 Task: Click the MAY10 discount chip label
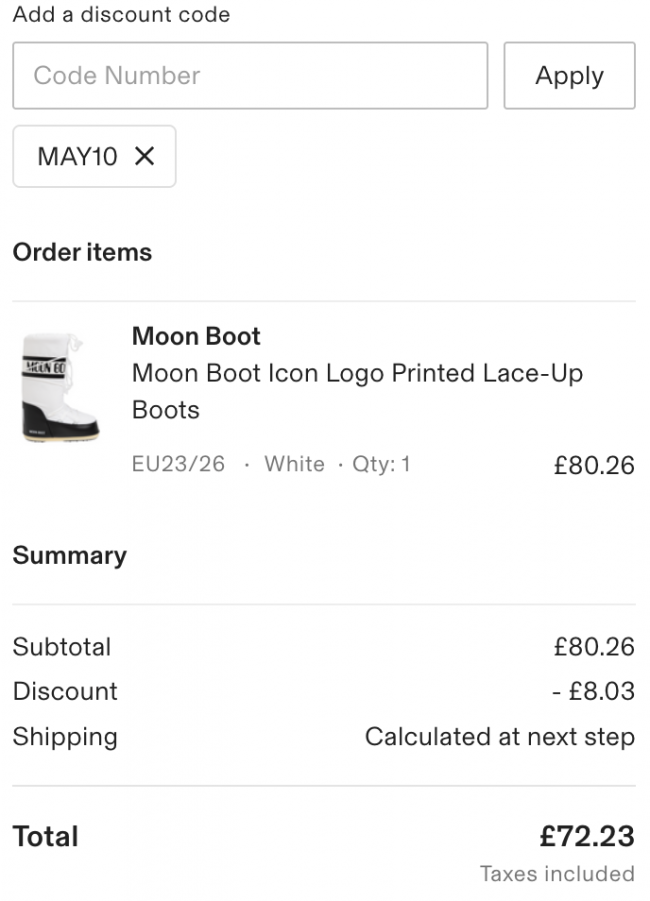77,156
